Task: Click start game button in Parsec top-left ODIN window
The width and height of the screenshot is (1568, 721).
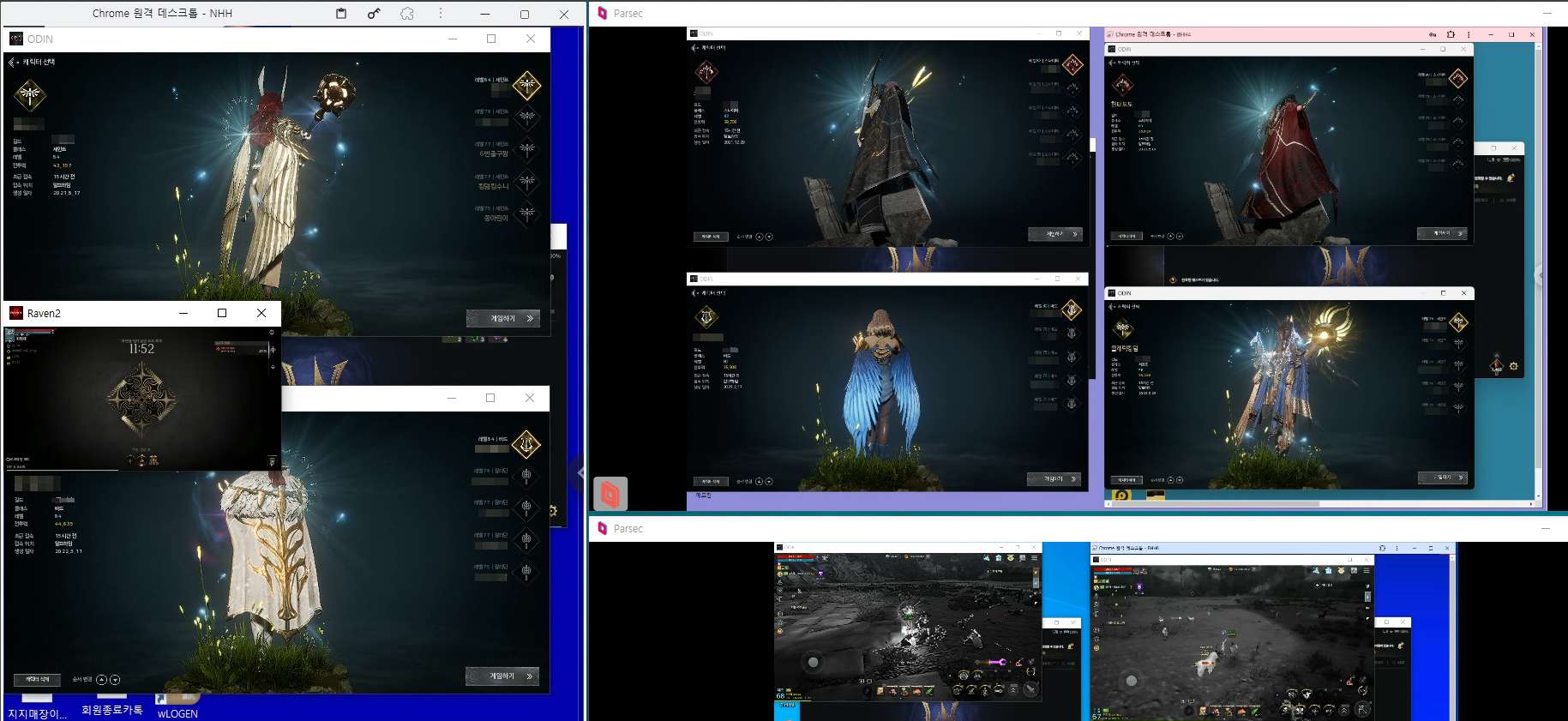Action: (1055, 234)
